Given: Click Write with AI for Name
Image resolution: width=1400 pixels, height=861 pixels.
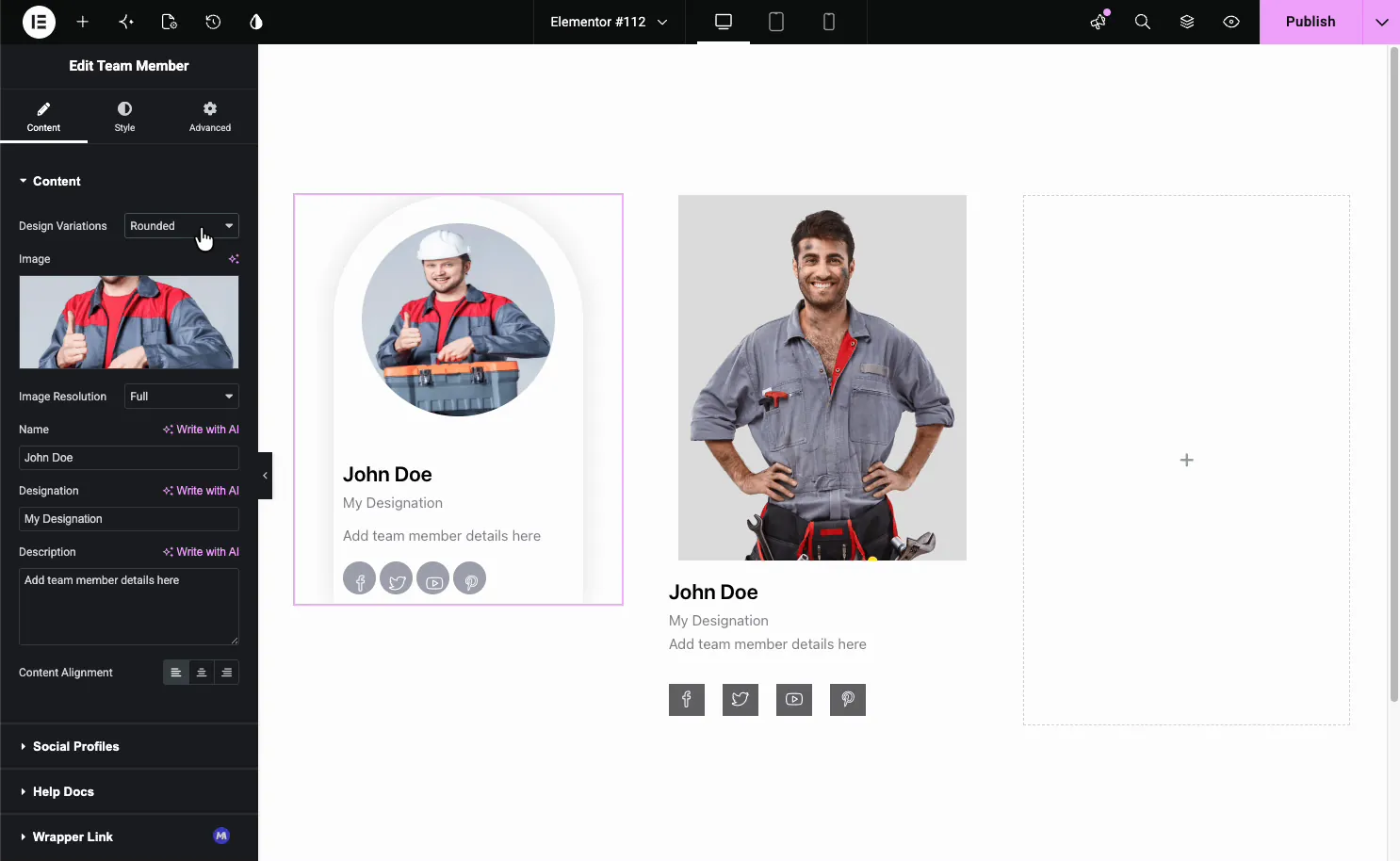Looking at the screenshot, I should pos(201,430).
